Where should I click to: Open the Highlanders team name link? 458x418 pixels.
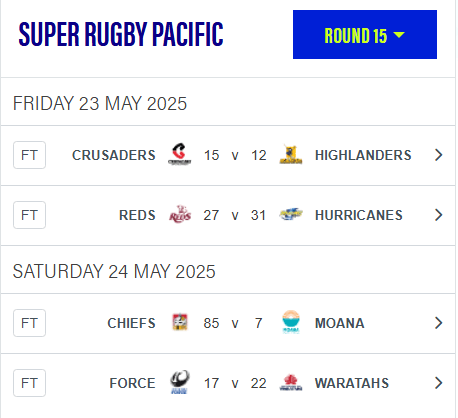pyautogui.click(x=363, y=155)
